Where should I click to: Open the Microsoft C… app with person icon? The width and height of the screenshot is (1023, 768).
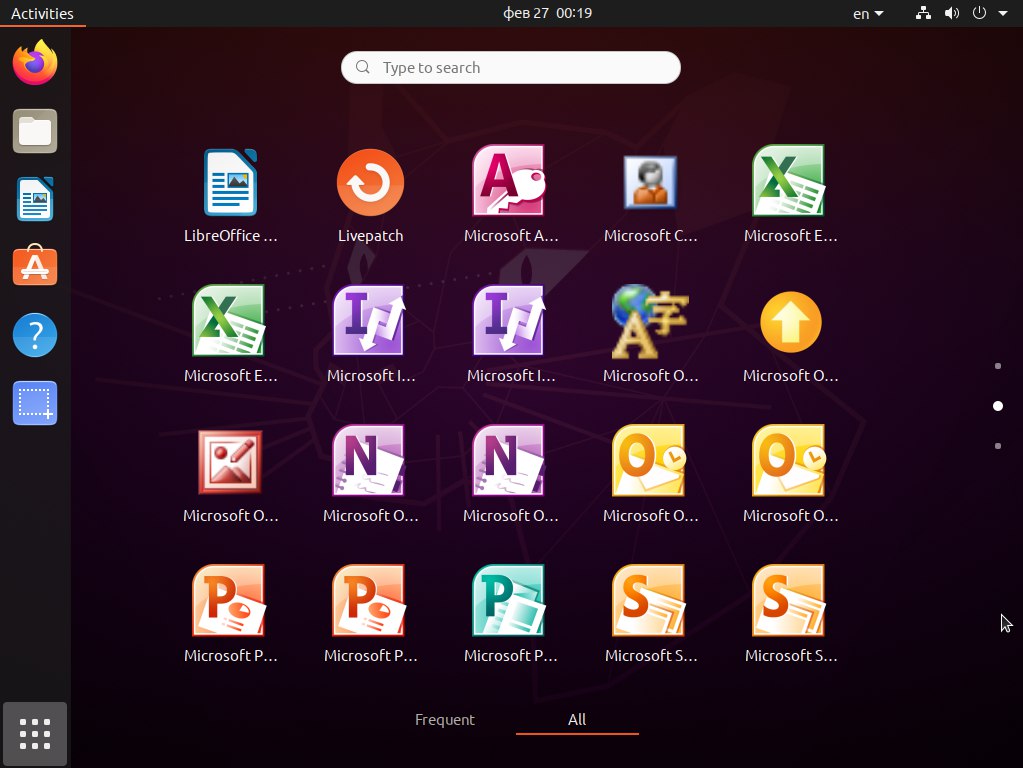point(650,182)
